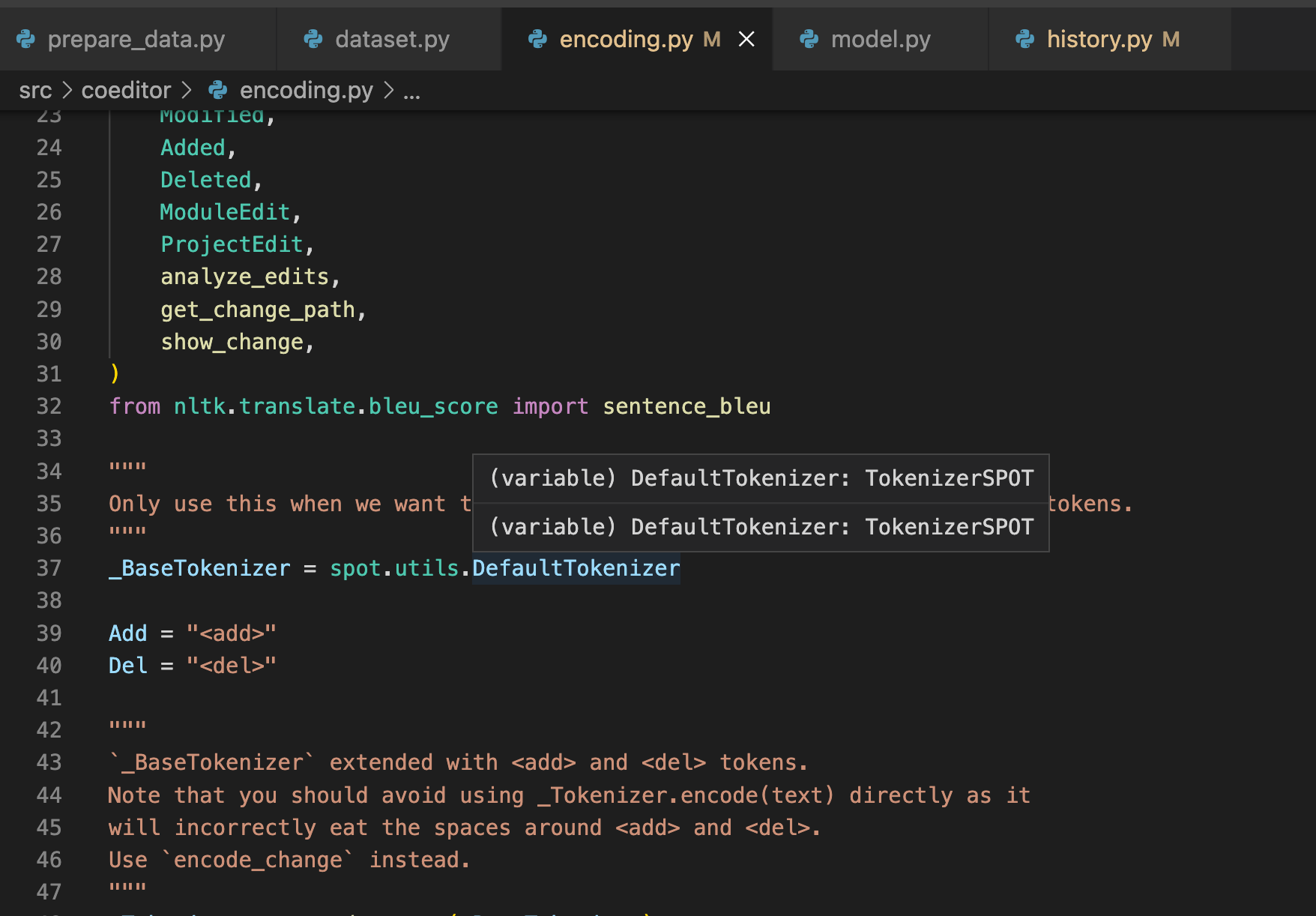The image size is (1316, 916).
Task: Click second hover tooltip 'DefaultTokenizer: TokenizerSPOT' entry
Action: pyautogui.click(x=761, y=527)
